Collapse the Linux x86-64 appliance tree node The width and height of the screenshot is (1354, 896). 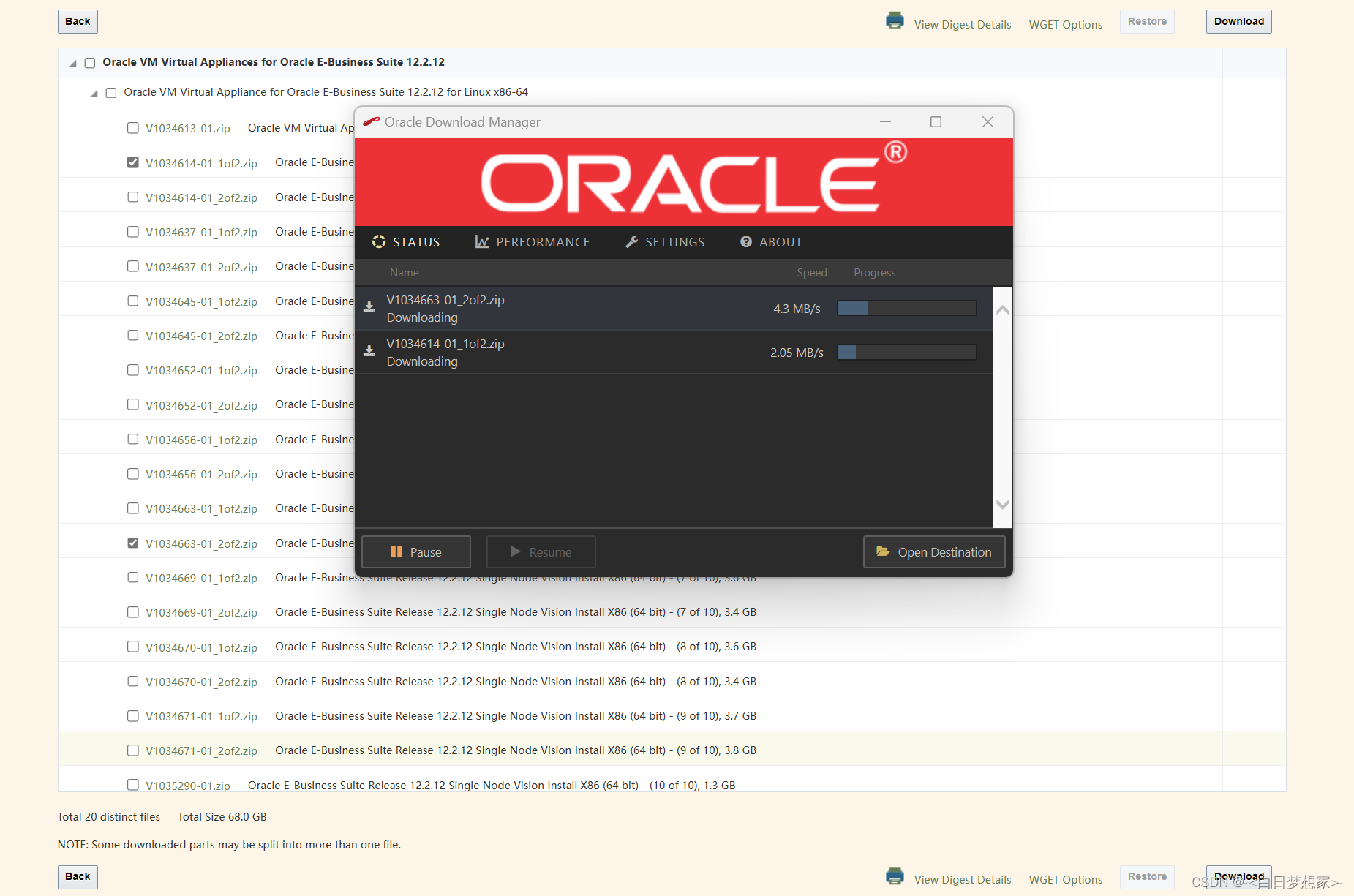[94, 93]
